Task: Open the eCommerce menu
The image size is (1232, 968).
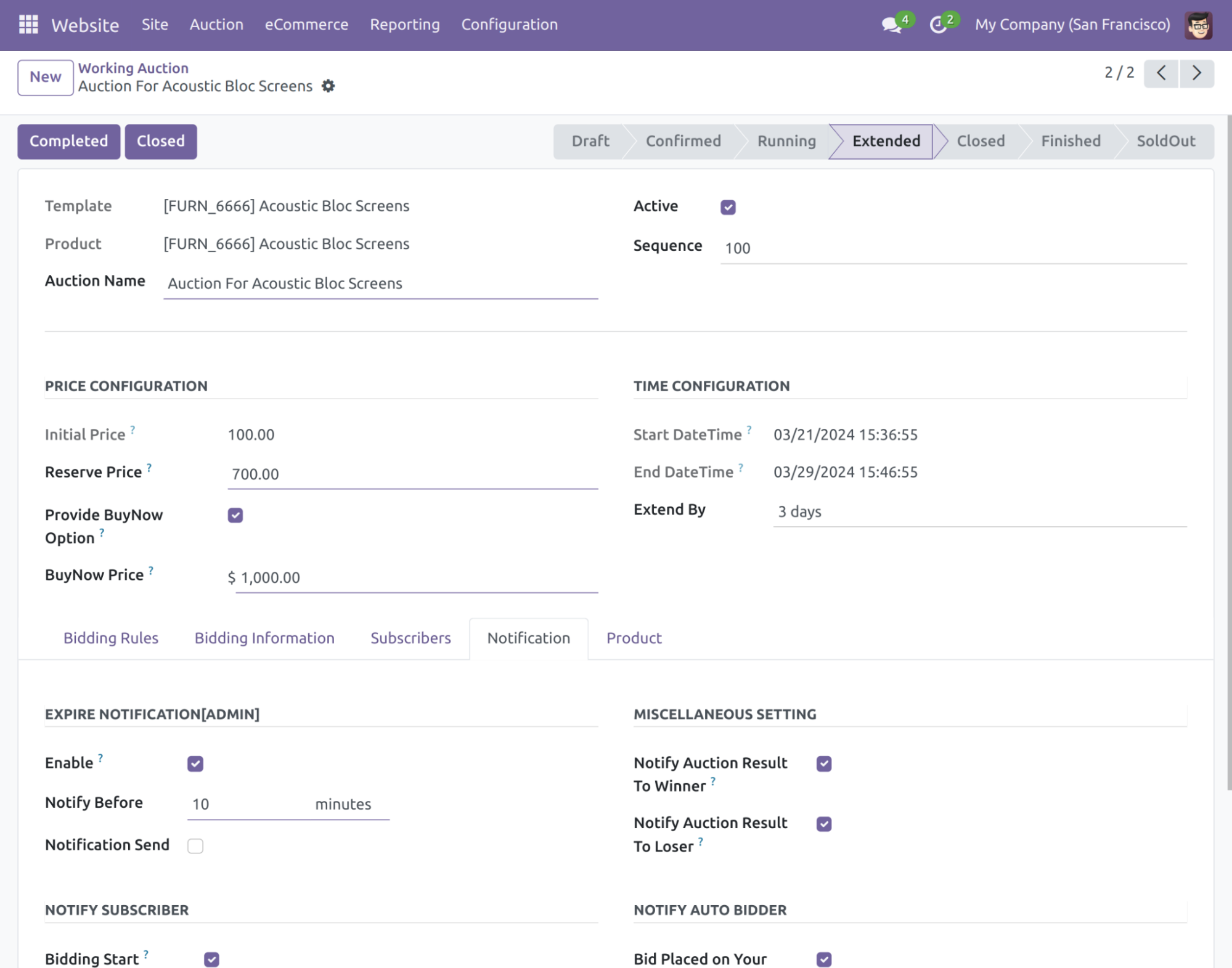Action: click(306, 25)
